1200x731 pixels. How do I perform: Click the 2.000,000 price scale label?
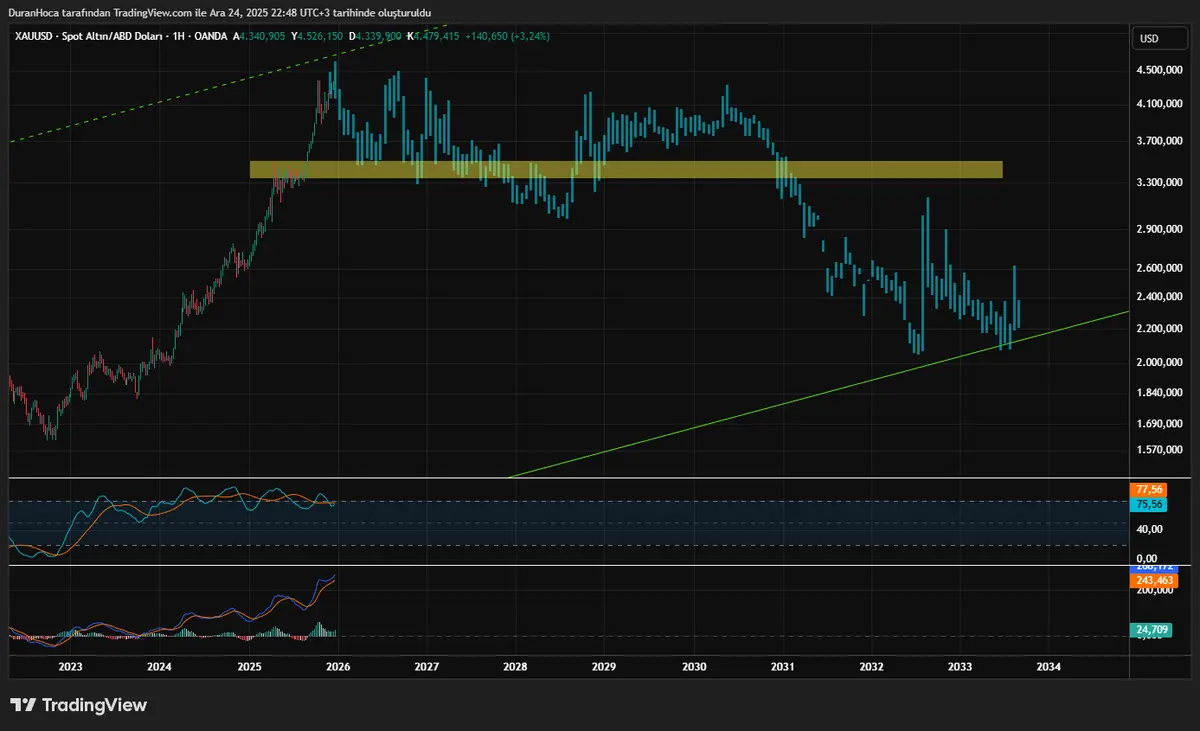point(1158,362)
